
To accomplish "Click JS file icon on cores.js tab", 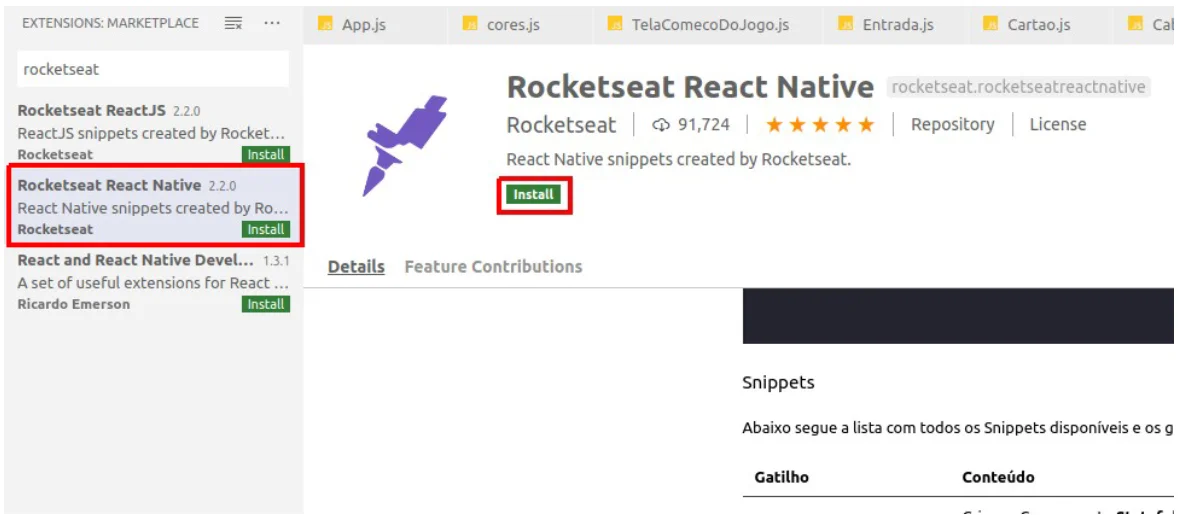I will tap(470, 24).
